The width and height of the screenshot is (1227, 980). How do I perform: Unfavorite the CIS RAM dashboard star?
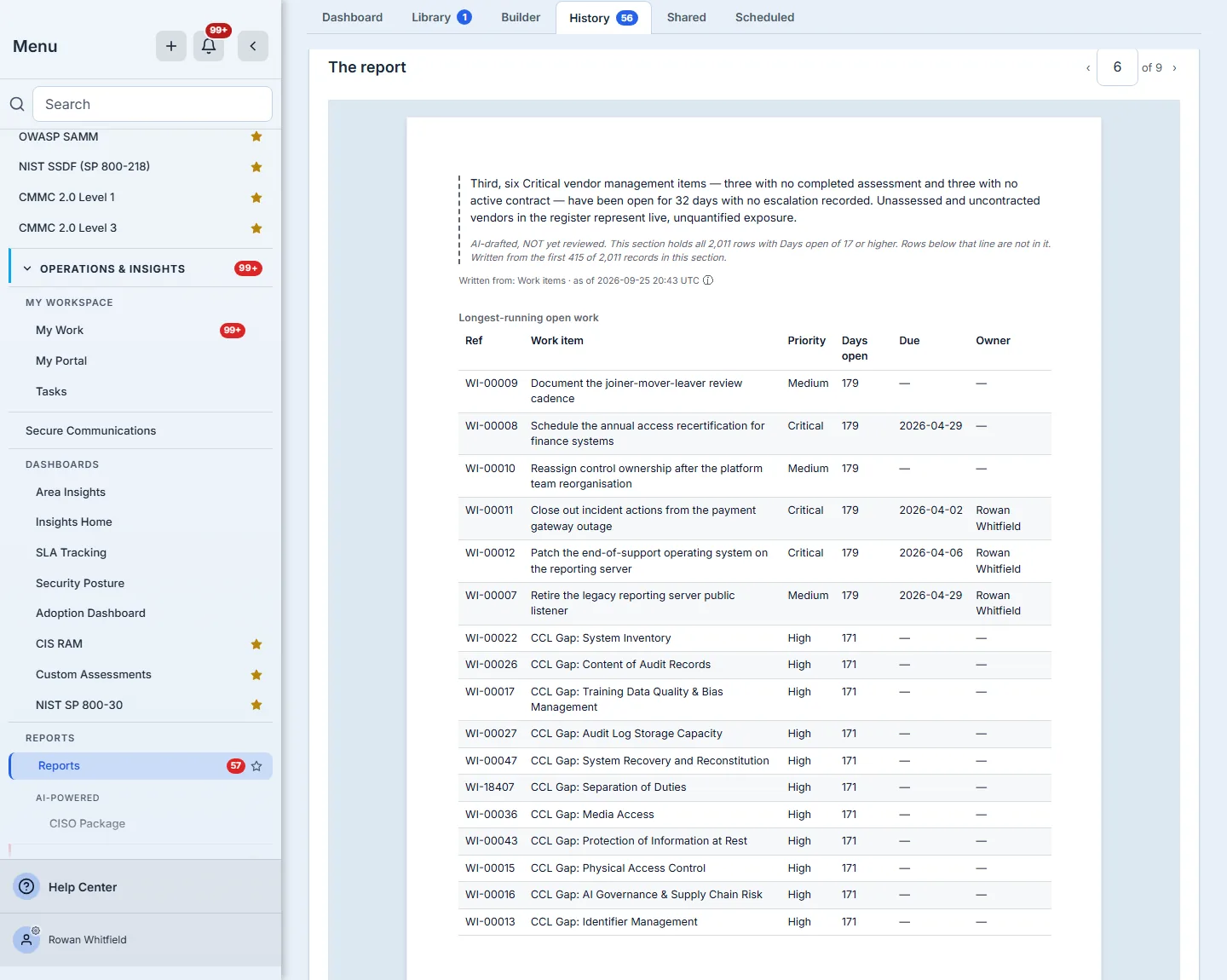tap(256, 644)
